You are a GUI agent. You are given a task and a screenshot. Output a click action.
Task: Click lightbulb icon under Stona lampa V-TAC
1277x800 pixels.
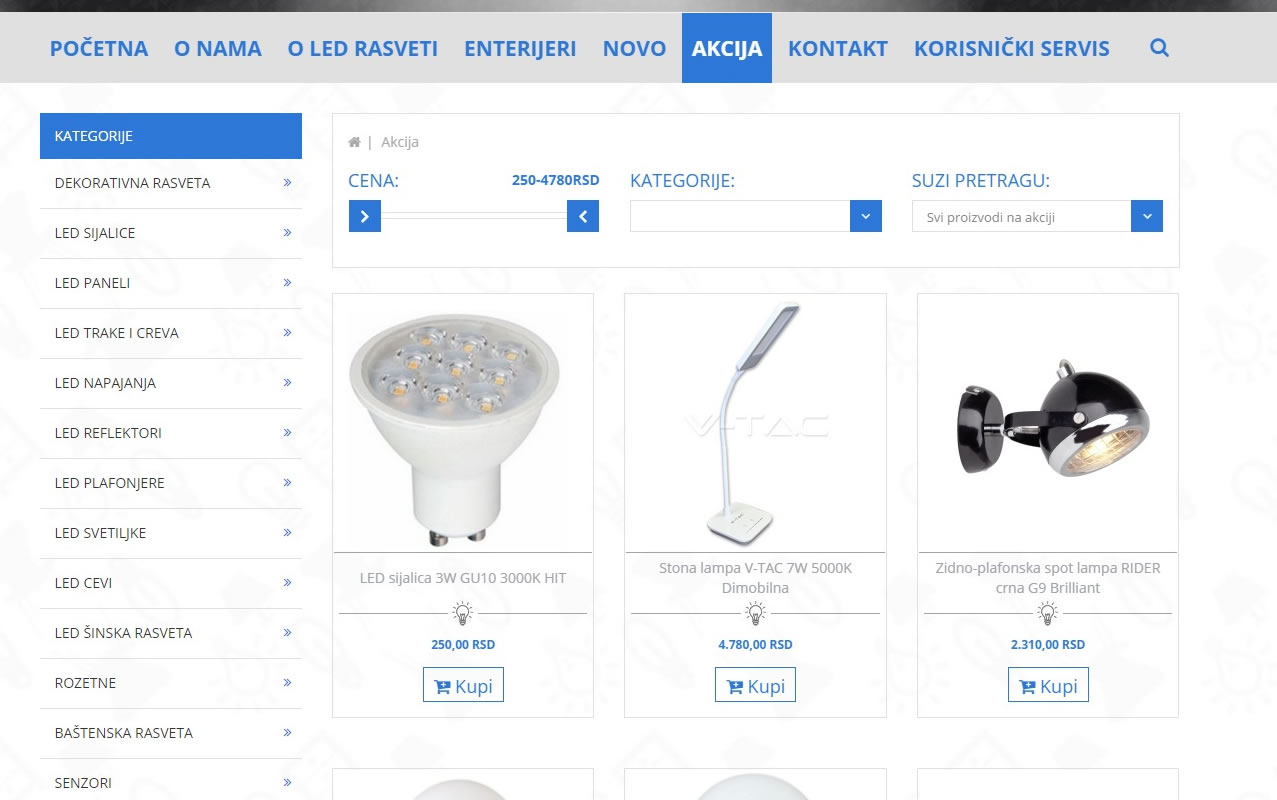(x=755, y=613)
